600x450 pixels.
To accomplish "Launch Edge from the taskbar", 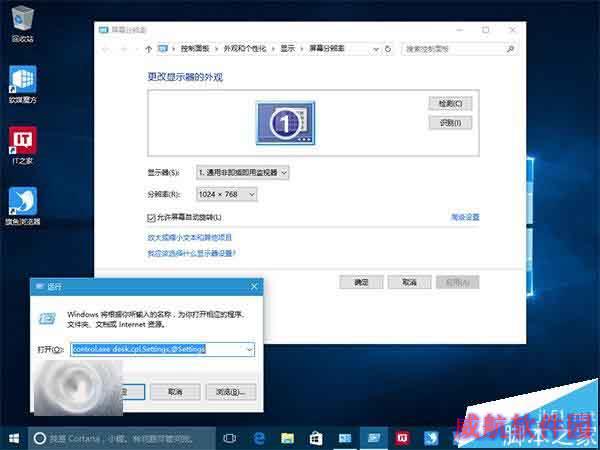I will pyautogui.click(x=259, y=439).
